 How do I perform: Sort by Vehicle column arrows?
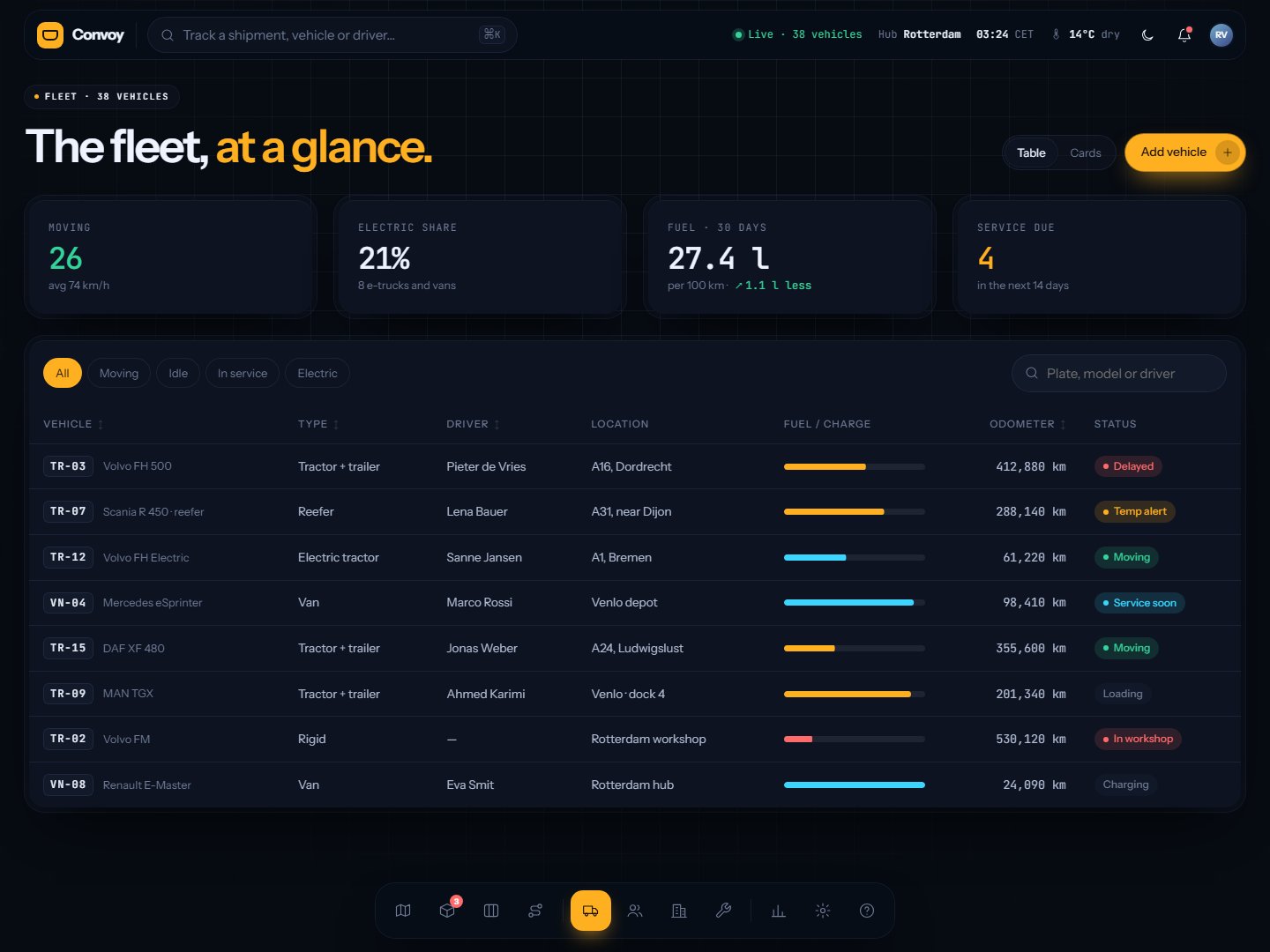[101, 425]
